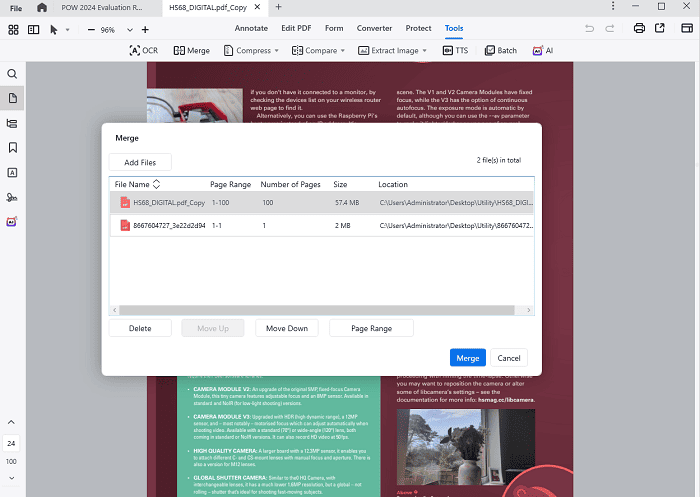This screenshot has width=700, height=497.
Task: Open the bookmarks panel in the sidebar
Action: pos(12,147)
